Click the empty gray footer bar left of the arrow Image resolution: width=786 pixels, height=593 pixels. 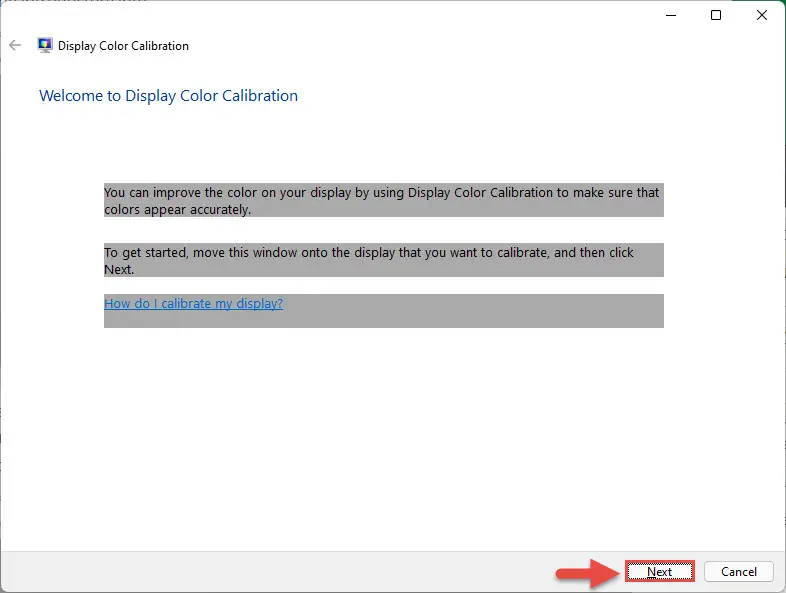[276, 572]
